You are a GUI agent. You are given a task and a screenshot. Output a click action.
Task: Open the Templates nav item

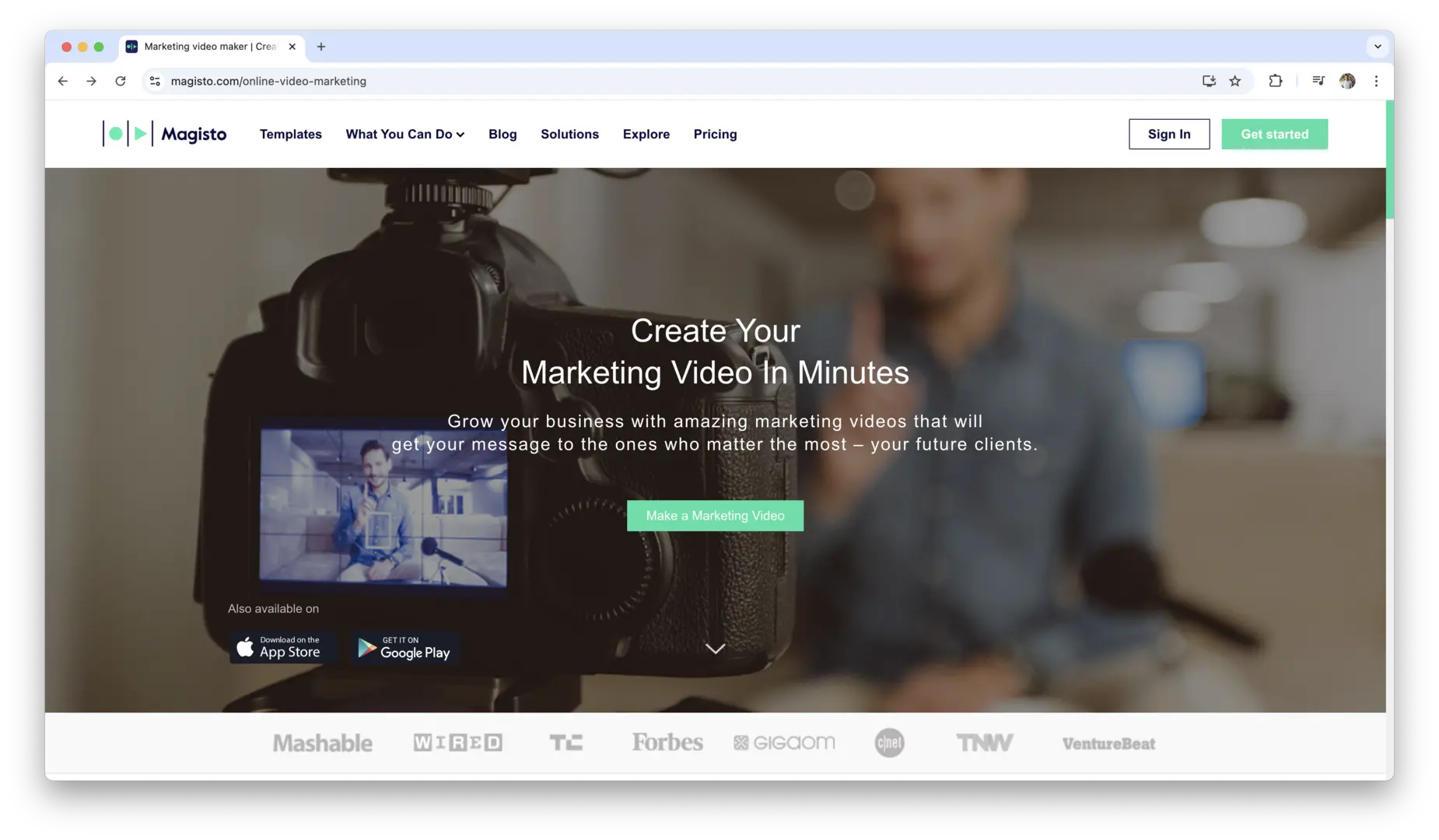290,134
